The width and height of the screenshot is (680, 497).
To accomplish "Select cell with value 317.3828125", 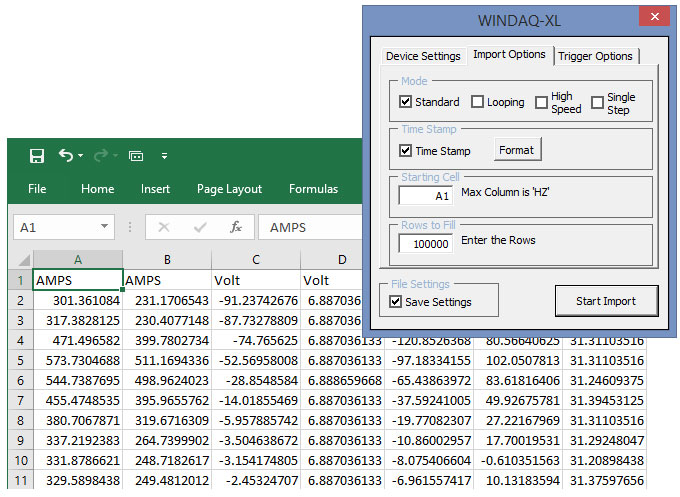I will (78, 320).
